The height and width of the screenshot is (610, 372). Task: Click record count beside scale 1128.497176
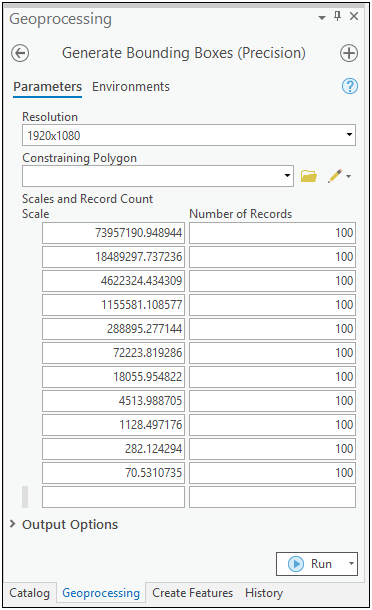(x=272, y=425)
